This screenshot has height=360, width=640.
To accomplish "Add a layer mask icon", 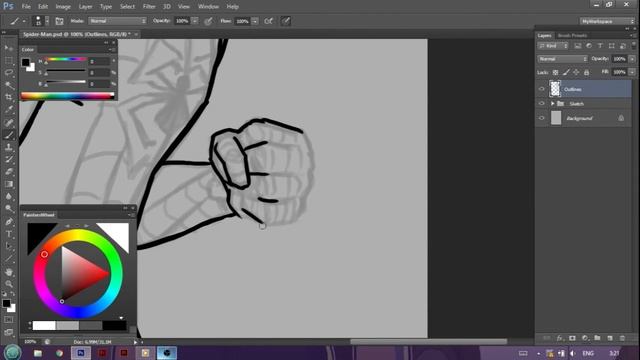I will click(x=572, y=338).
